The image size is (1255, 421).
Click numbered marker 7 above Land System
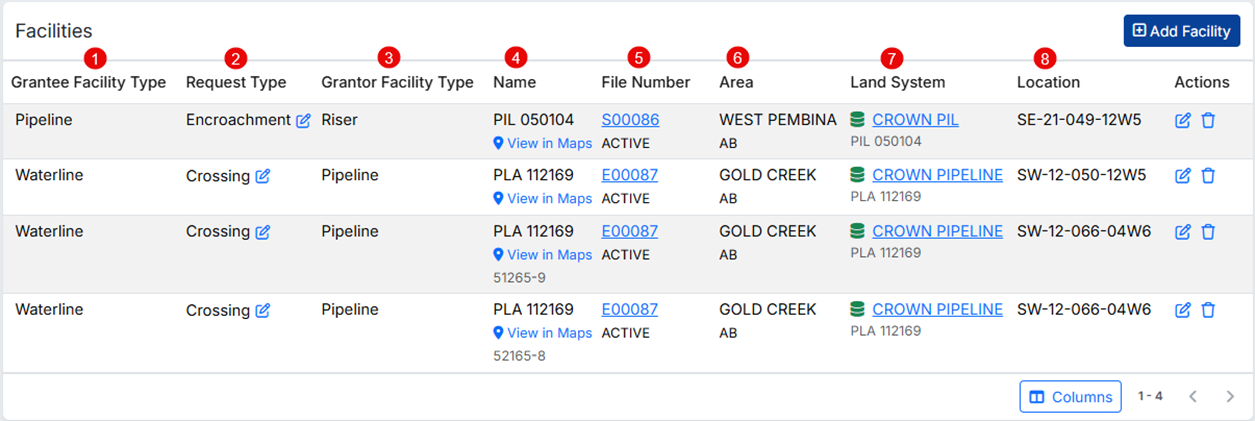pos(892,58)
